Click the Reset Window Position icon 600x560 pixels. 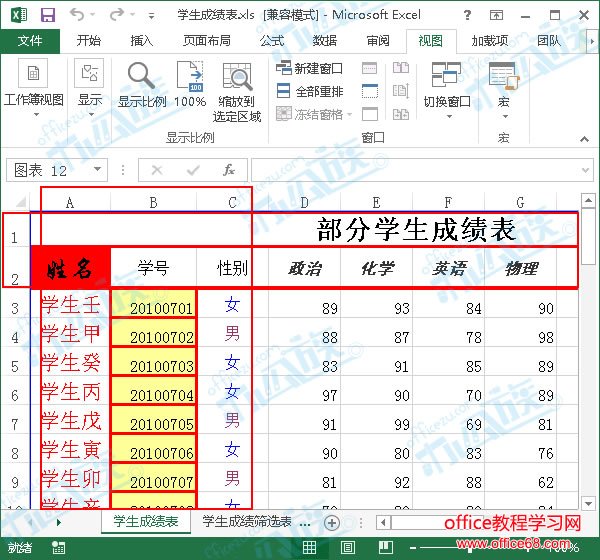coord(401,114)
